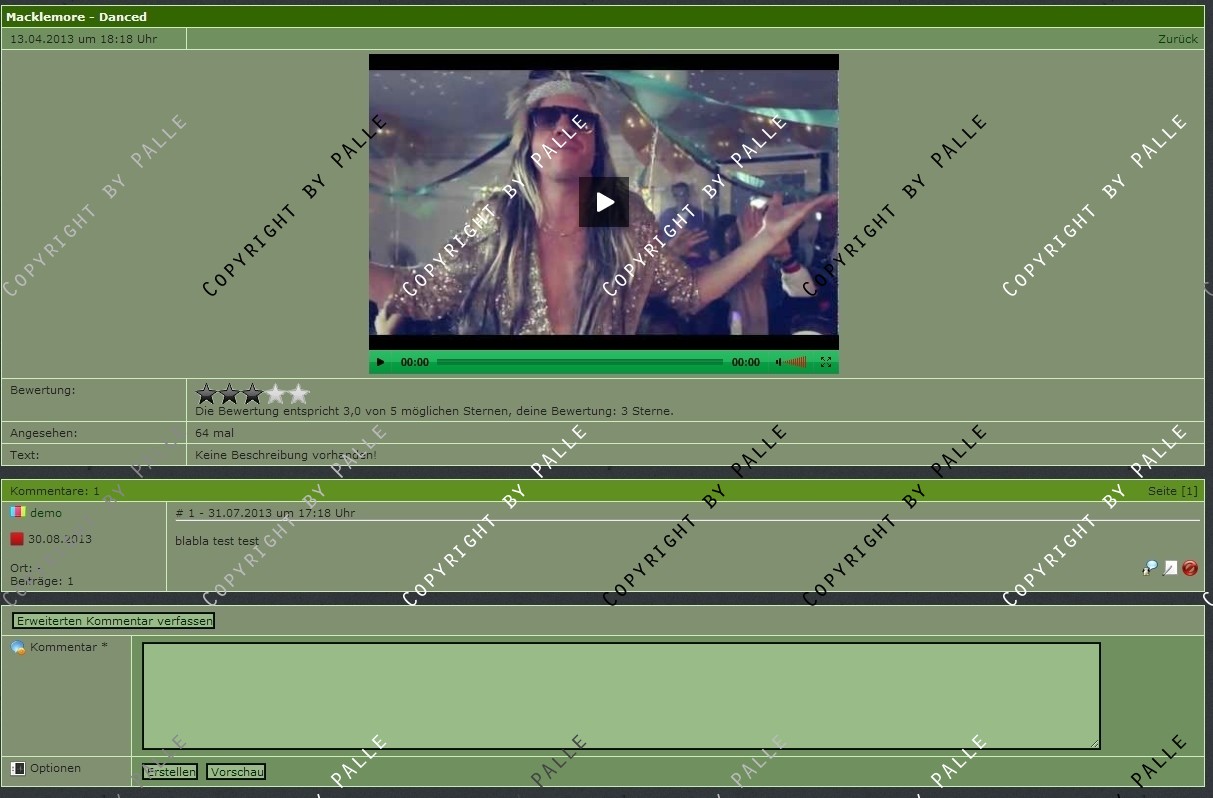
Task: Give the video five stars
Action: coord(299,394)
